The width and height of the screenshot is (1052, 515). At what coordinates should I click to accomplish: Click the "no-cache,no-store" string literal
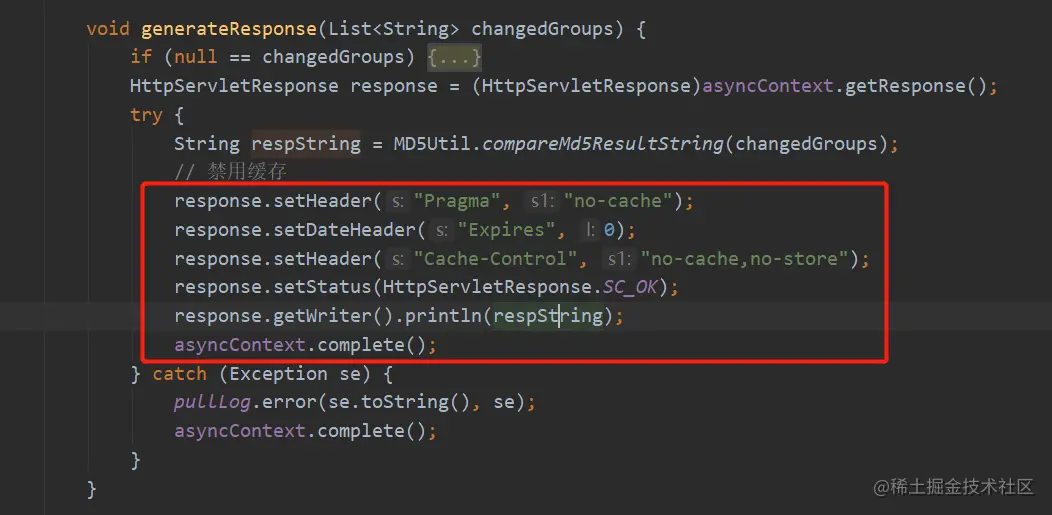tap(745, 258)
